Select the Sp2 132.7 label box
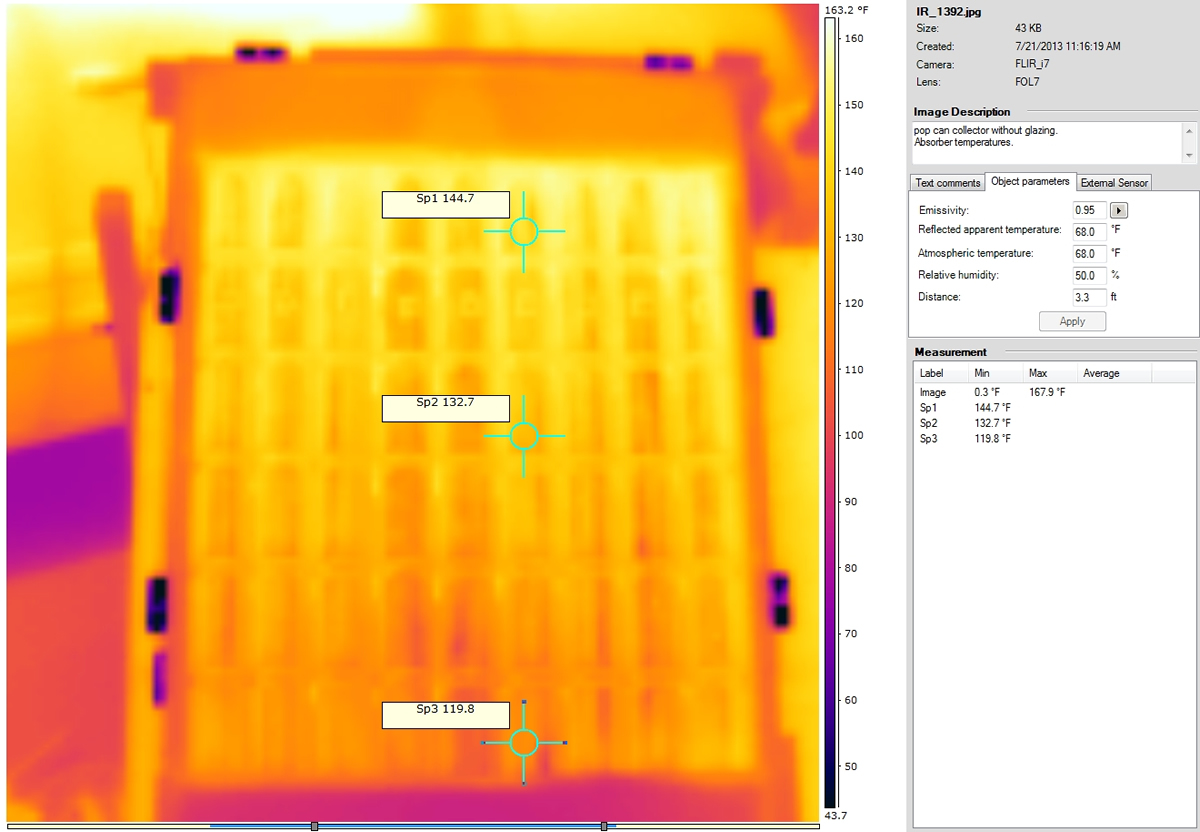1200x832 pixels. 445,408
